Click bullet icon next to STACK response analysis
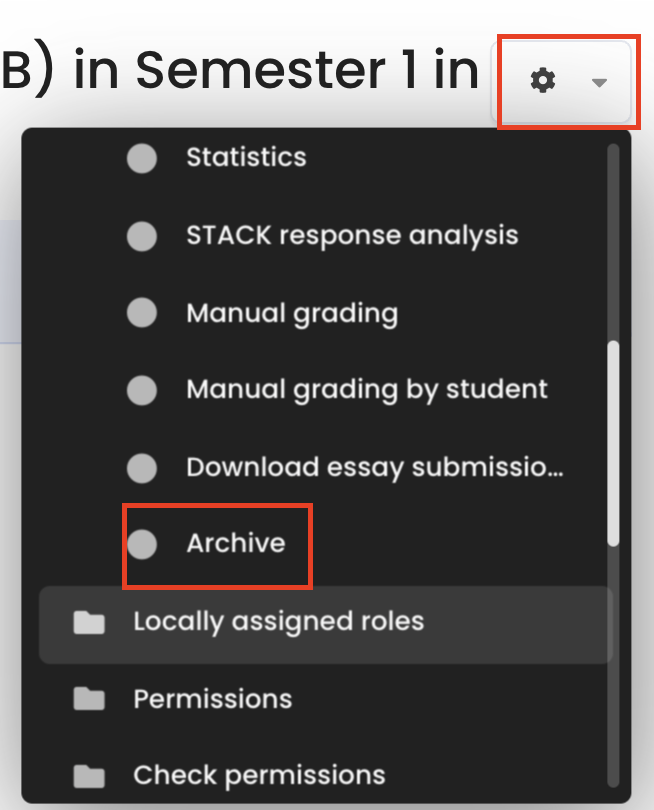 pos(142,236)
